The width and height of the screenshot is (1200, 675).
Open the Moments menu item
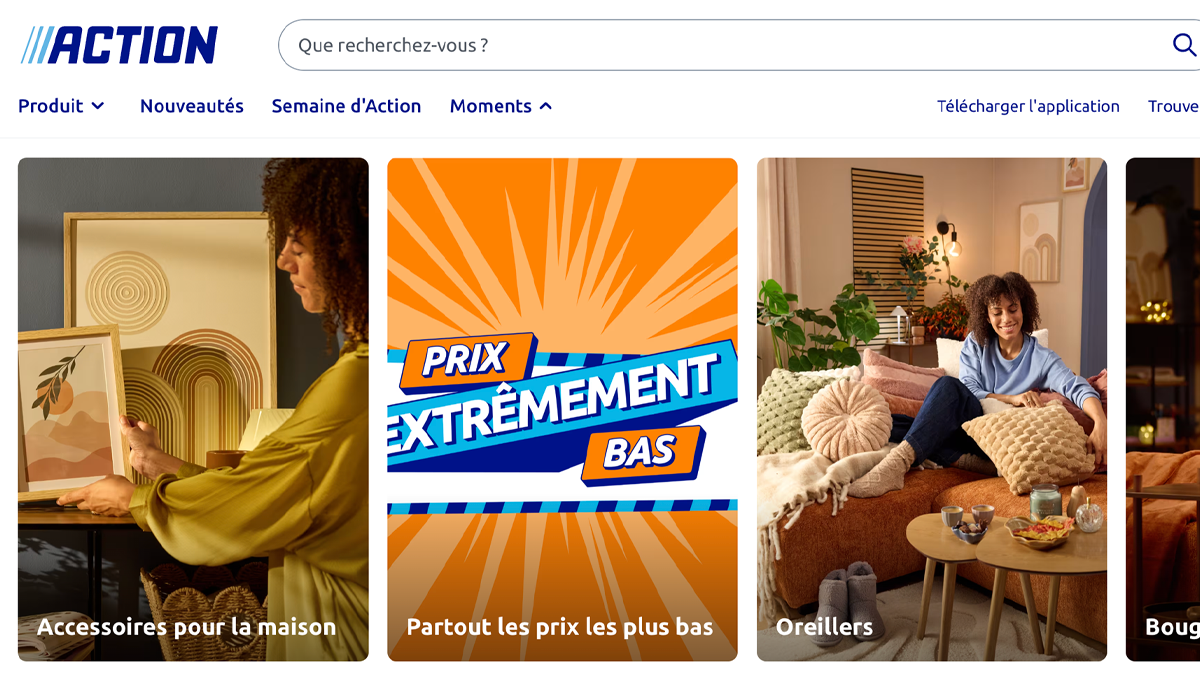[x=501, y=106]
